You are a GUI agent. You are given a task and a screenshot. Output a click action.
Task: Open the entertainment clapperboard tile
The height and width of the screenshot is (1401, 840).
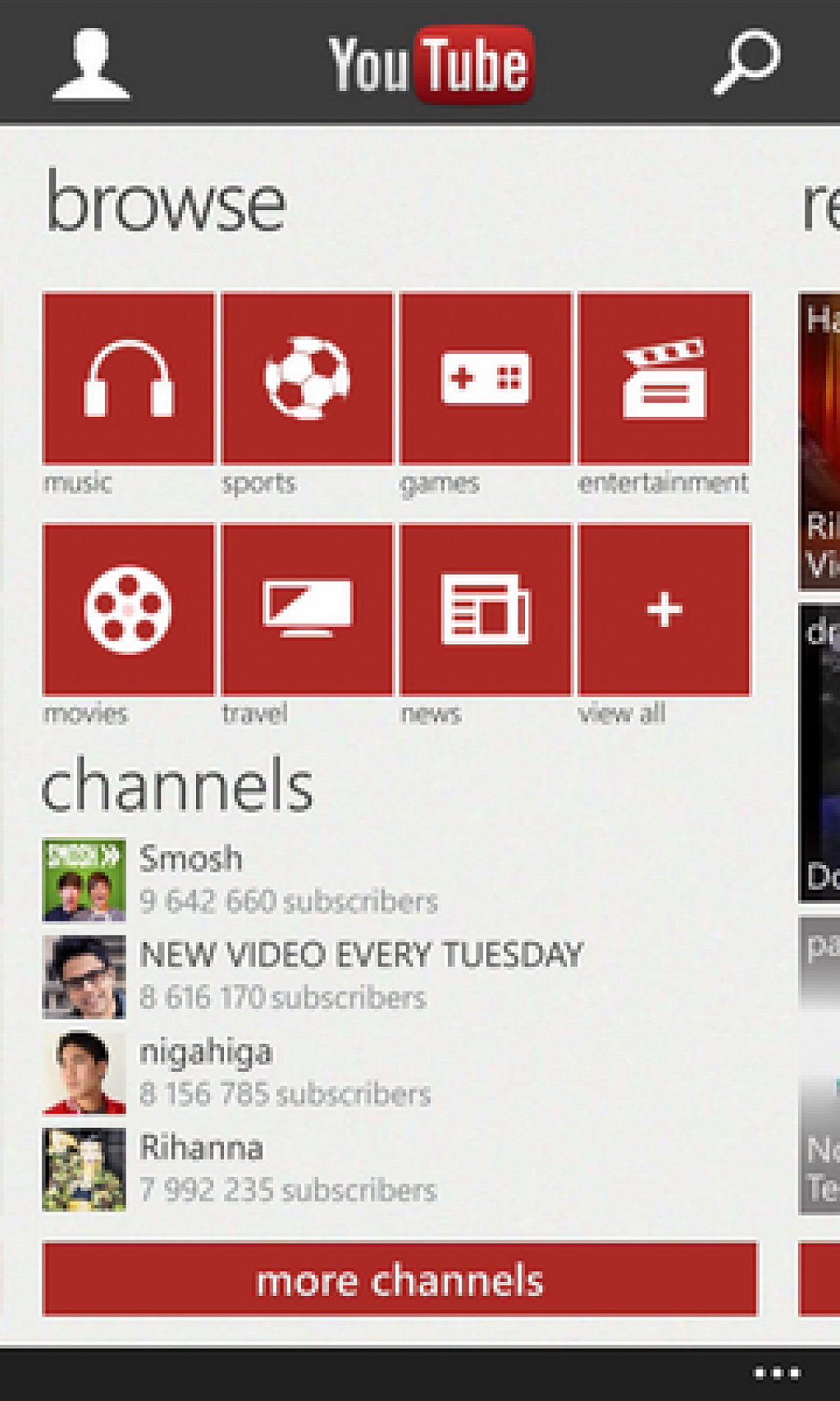tap(664, 378)
